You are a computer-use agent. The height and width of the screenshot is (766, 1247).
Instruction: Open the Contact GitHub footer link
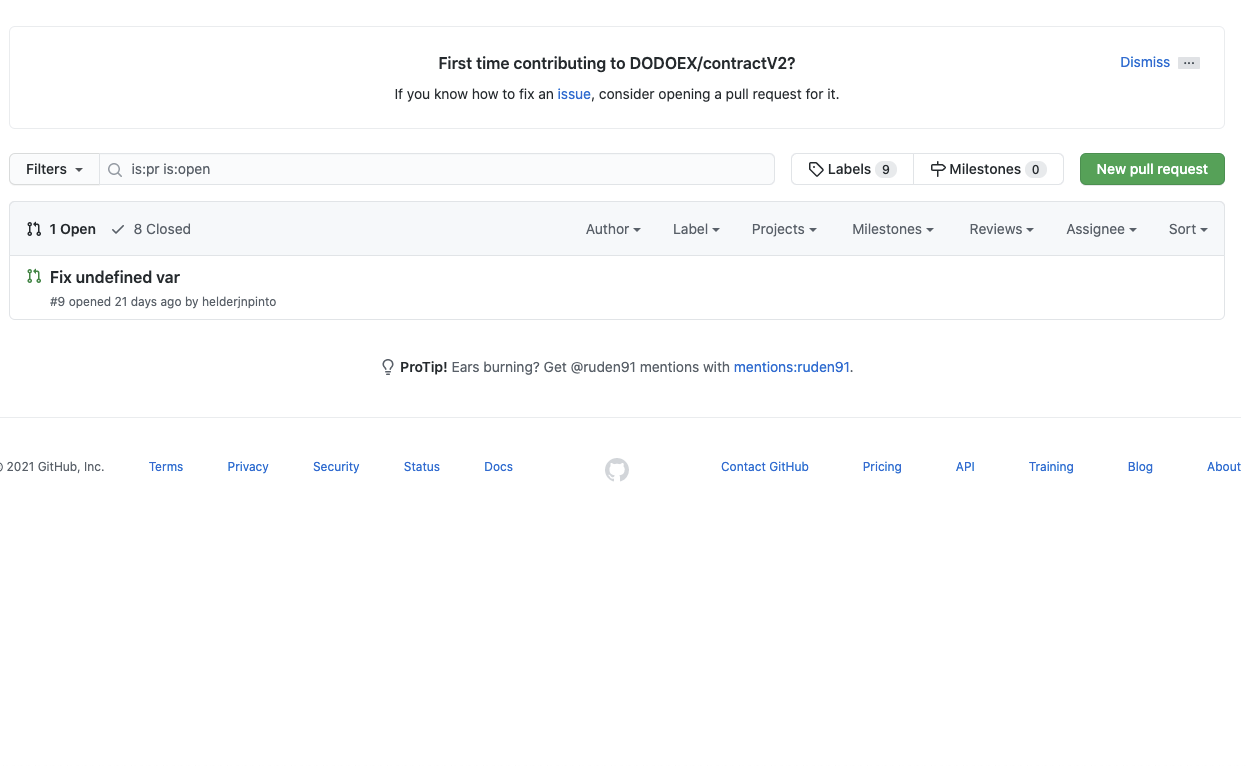click(765, 467)
